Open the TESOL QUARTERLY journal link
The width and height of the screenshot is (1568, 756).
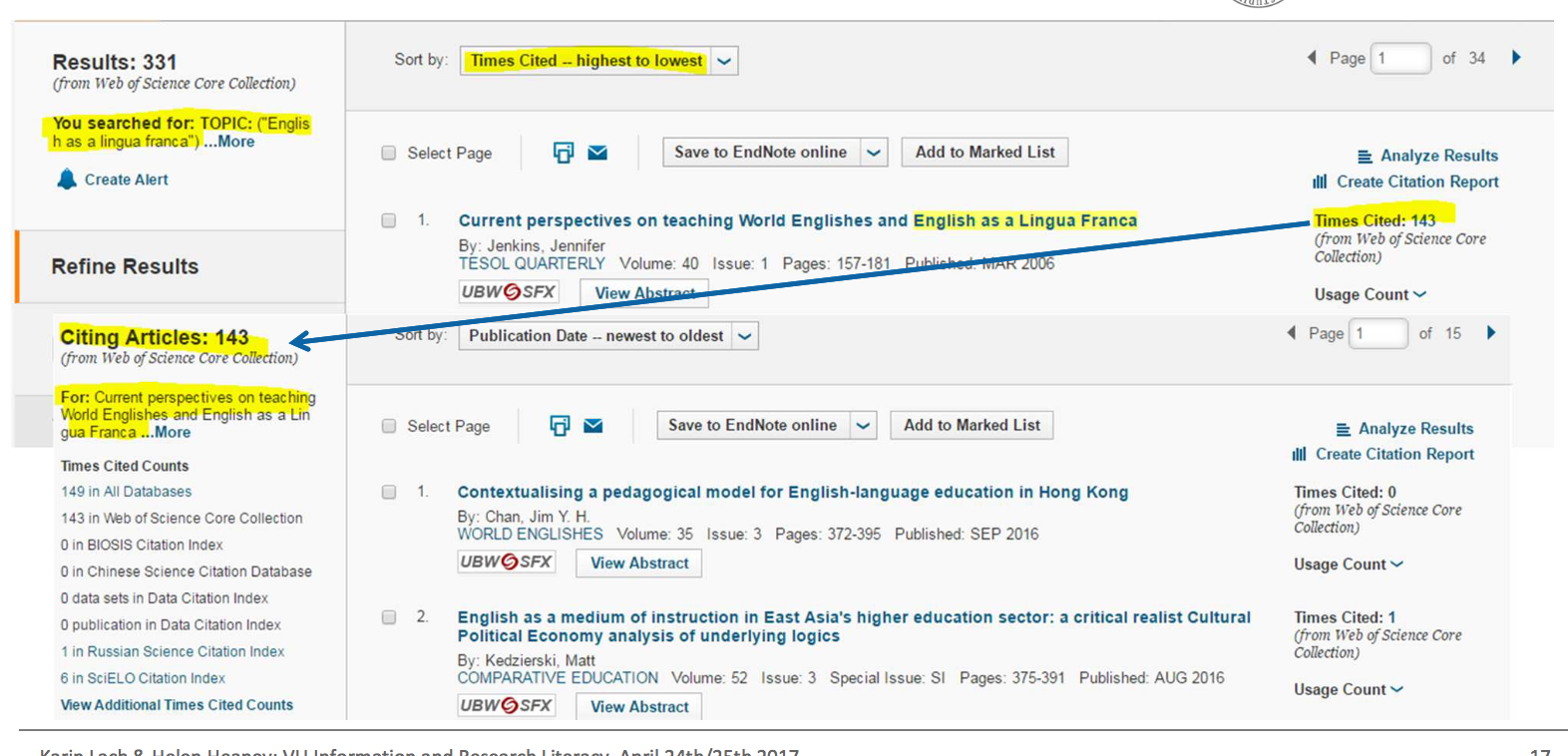click(532, 264)
